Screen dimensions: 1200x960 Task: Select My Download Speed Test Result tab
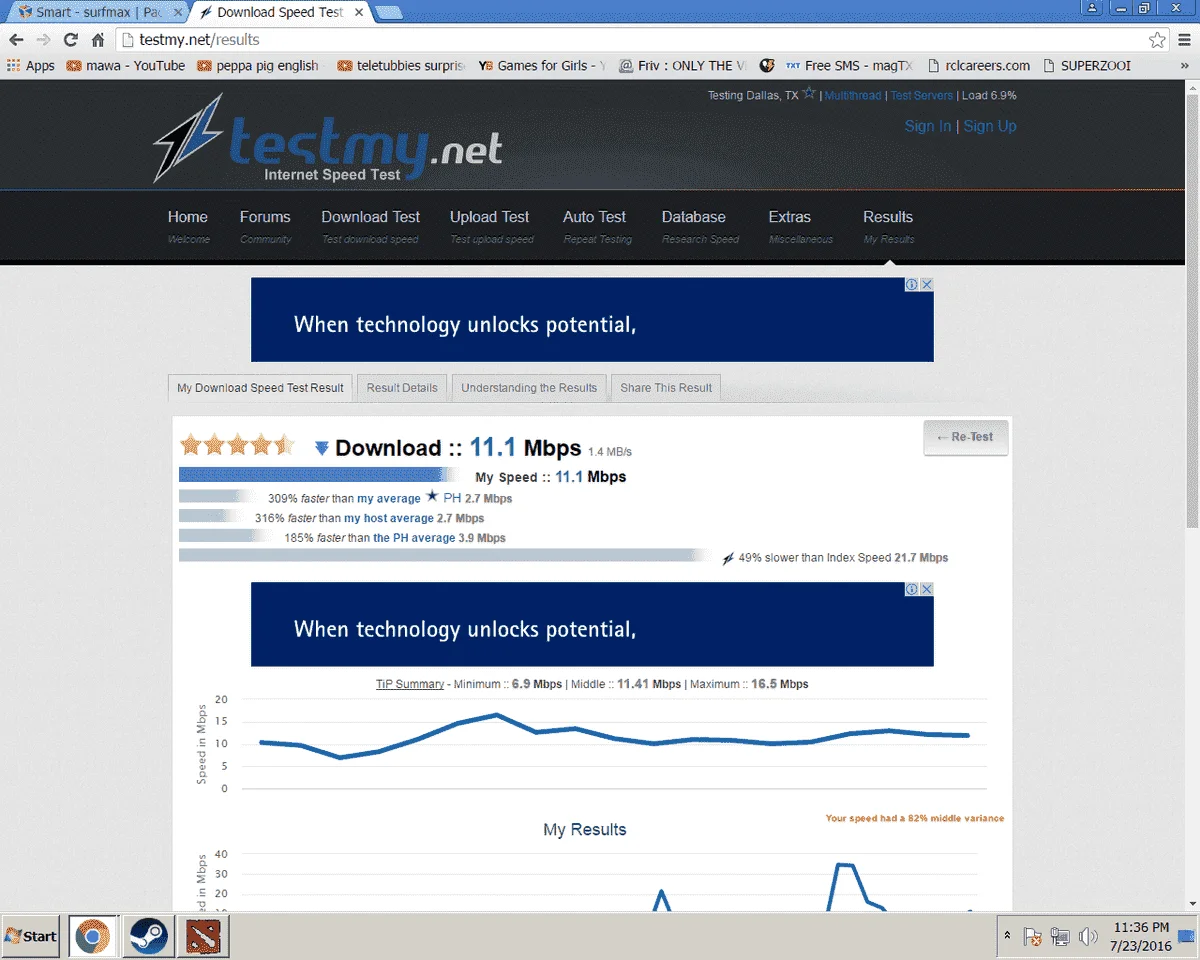pos(260,388)
